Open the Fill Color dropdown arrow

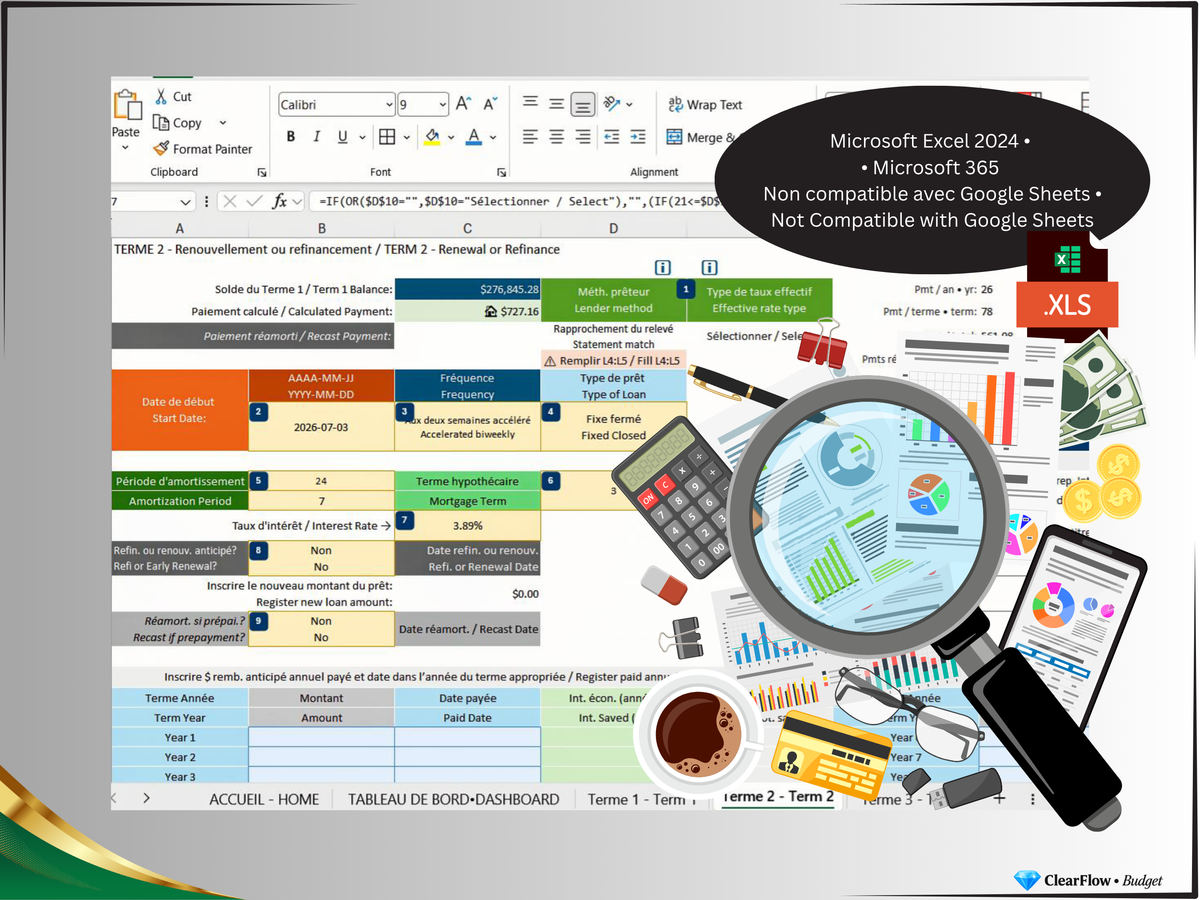pyautogui.click(x=451, y=137)
